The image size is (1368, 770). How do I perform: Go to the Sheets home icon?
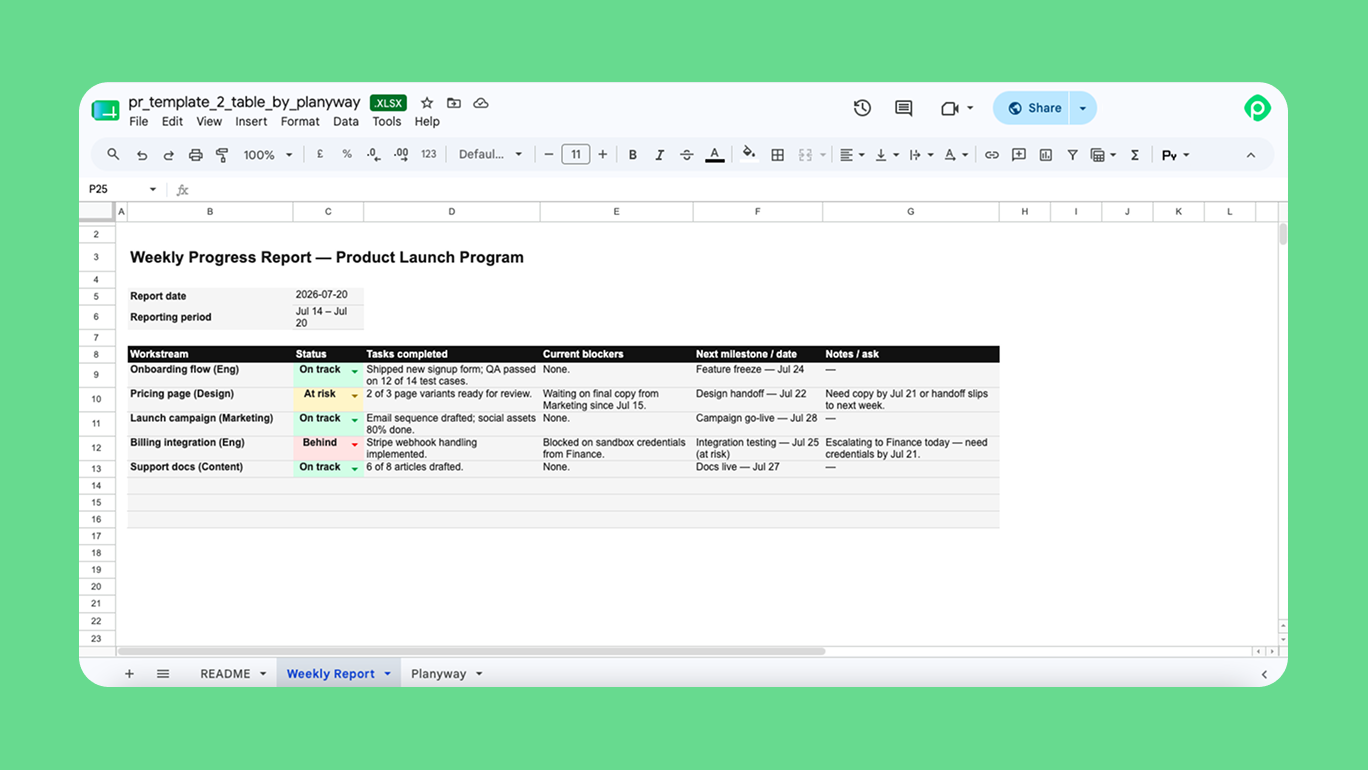pos(105,110)
